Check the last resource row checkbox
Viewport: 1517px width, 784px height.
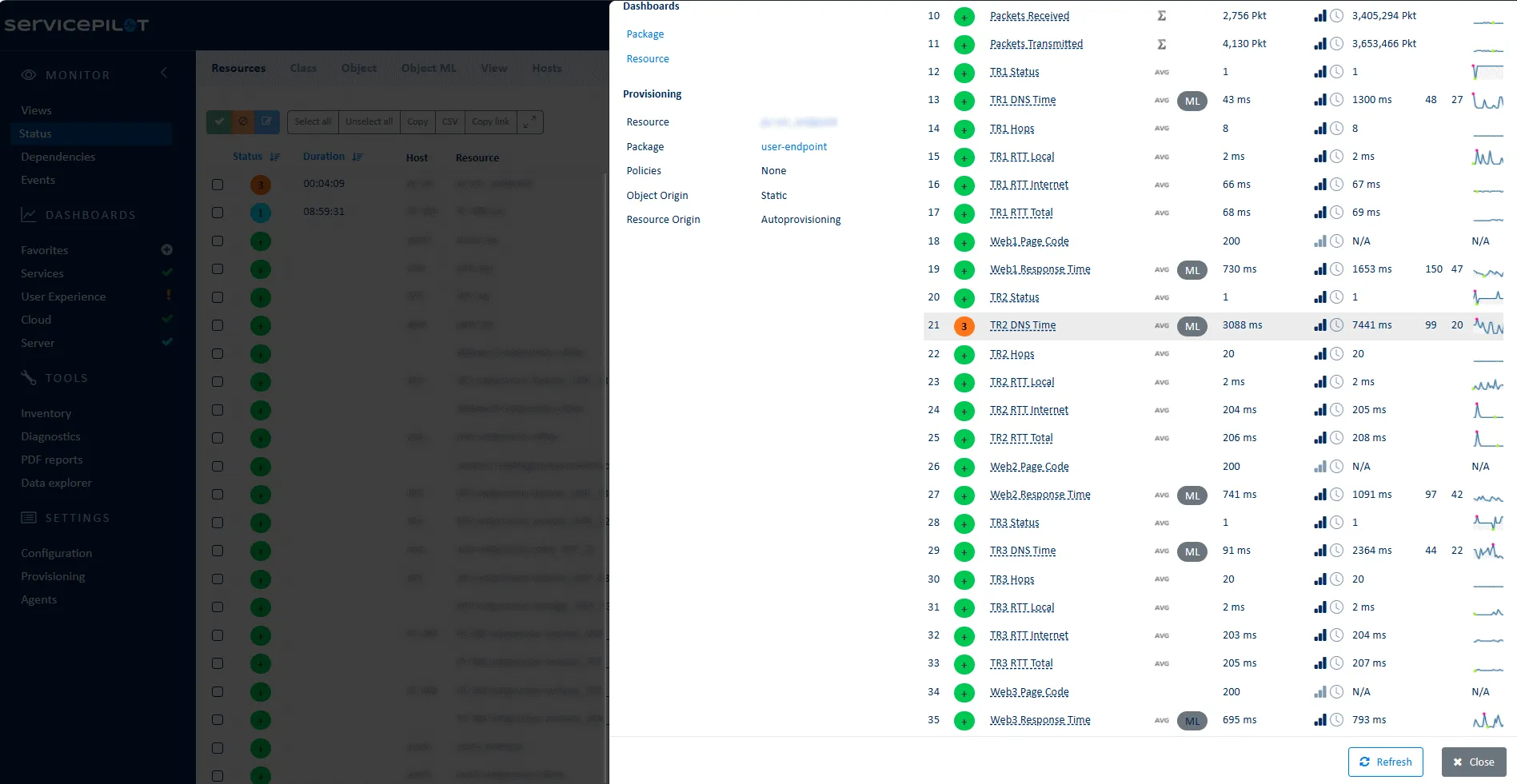(x=217, y=774)
